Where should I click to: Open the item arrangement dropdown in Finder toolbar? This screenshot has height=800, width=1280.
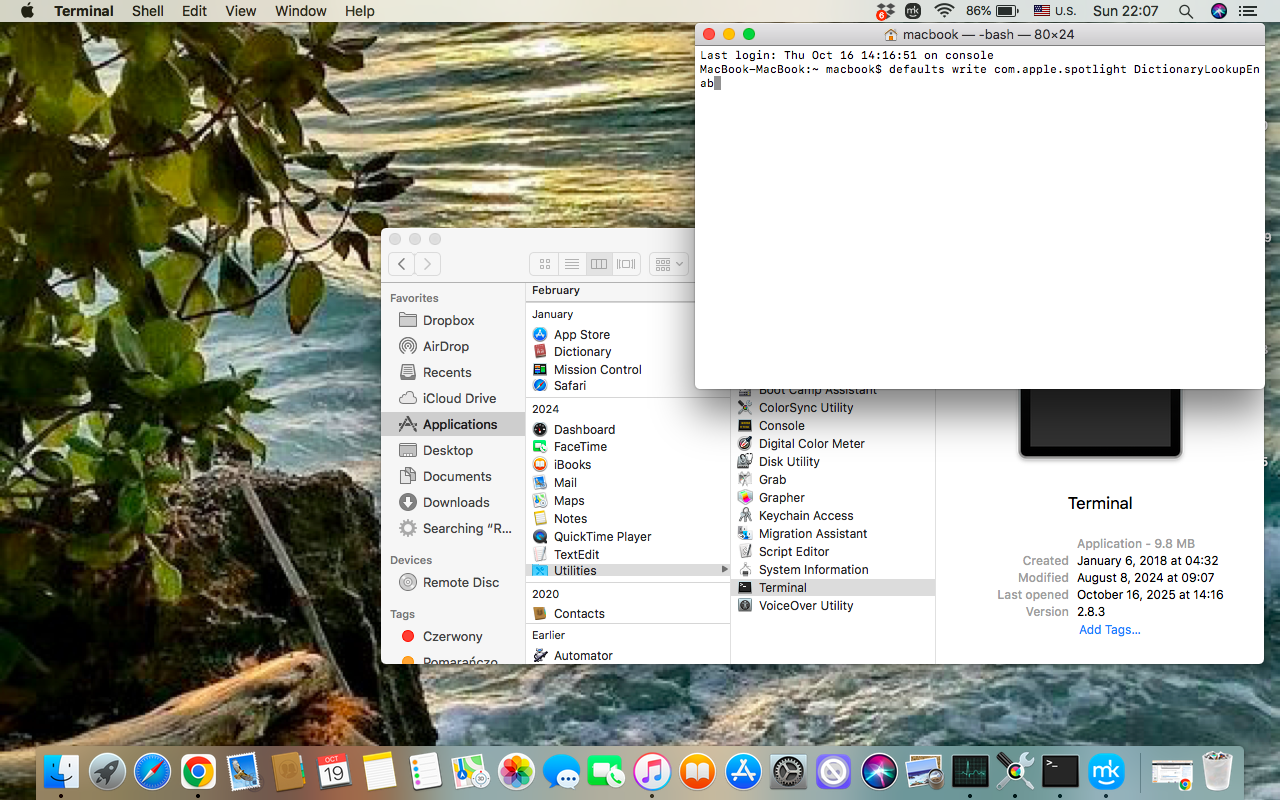point(668,264)
